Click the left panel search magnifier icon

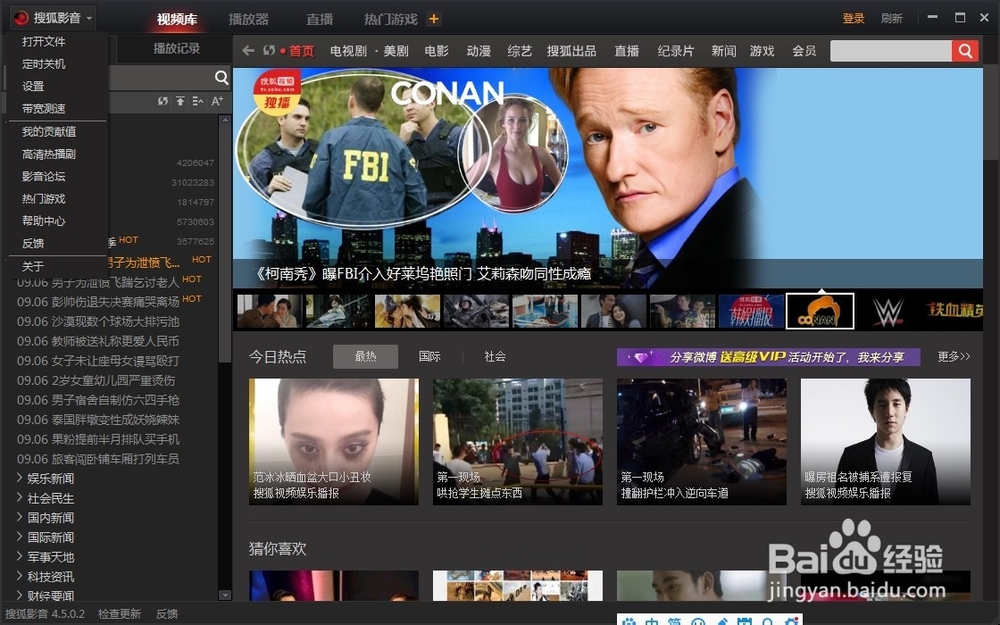[x=221, y=78]
